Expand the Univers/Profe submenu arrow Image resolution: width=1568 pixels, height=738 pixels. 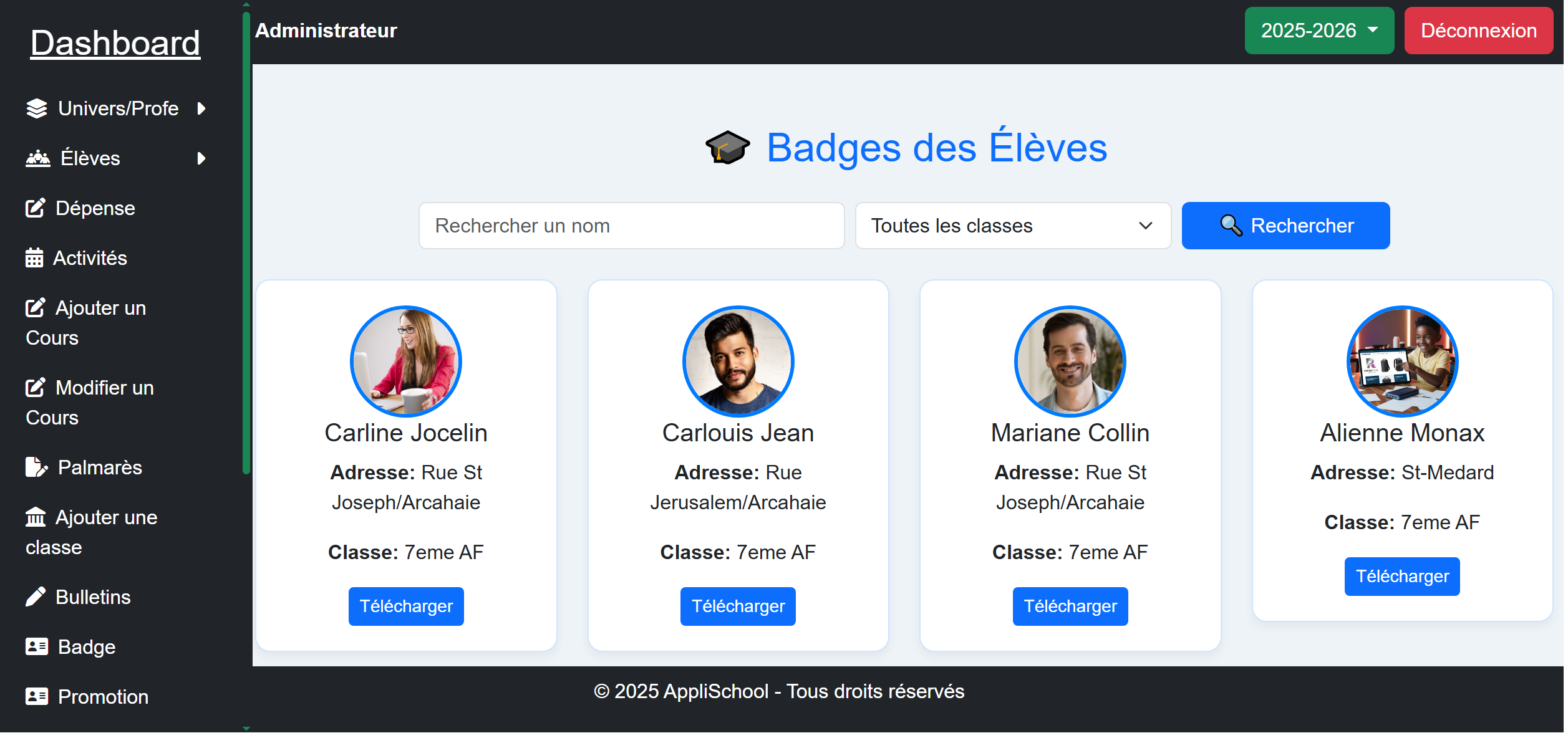point(201,108)
